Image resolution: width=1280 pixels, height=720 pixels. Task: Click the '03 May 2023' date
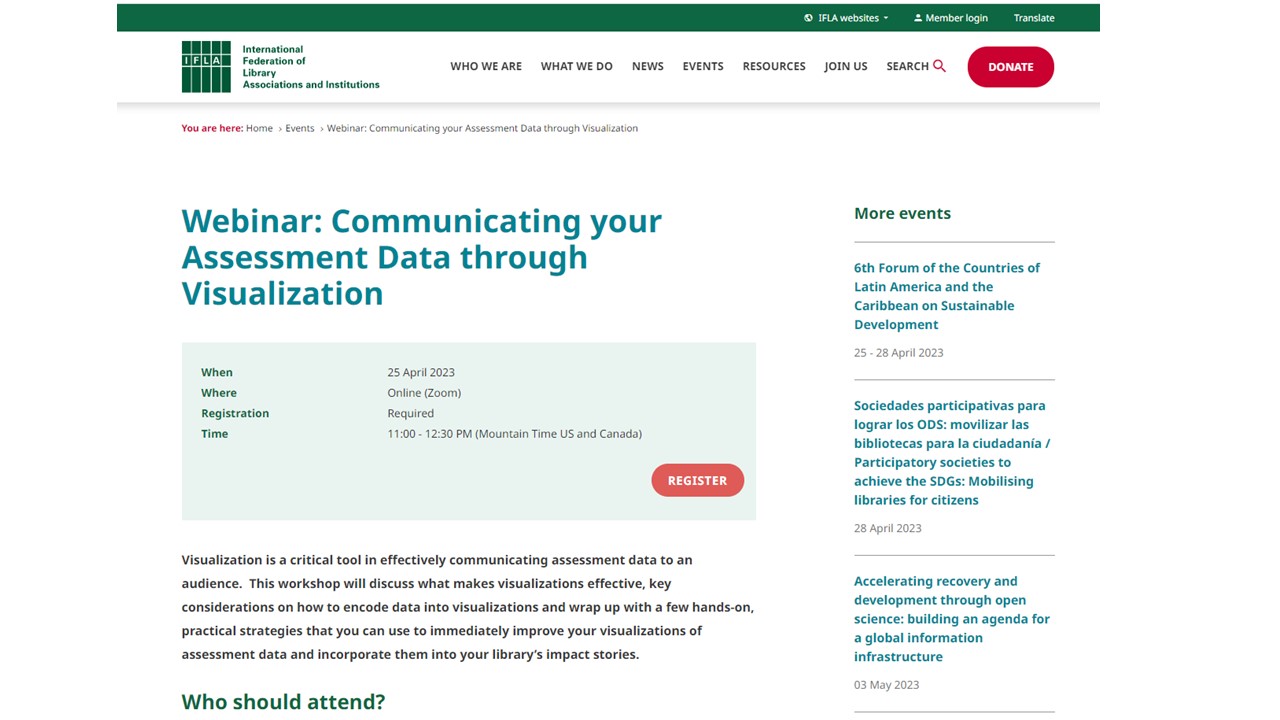pos(887,684)
